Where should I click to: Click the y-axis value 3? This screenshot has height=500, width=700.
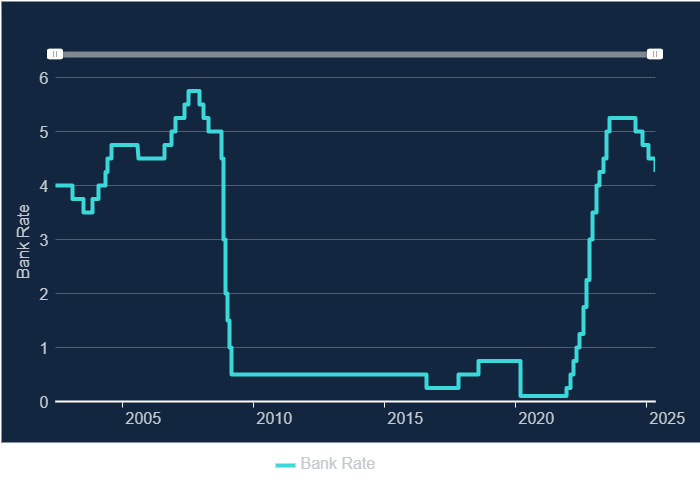click(43, 241)
